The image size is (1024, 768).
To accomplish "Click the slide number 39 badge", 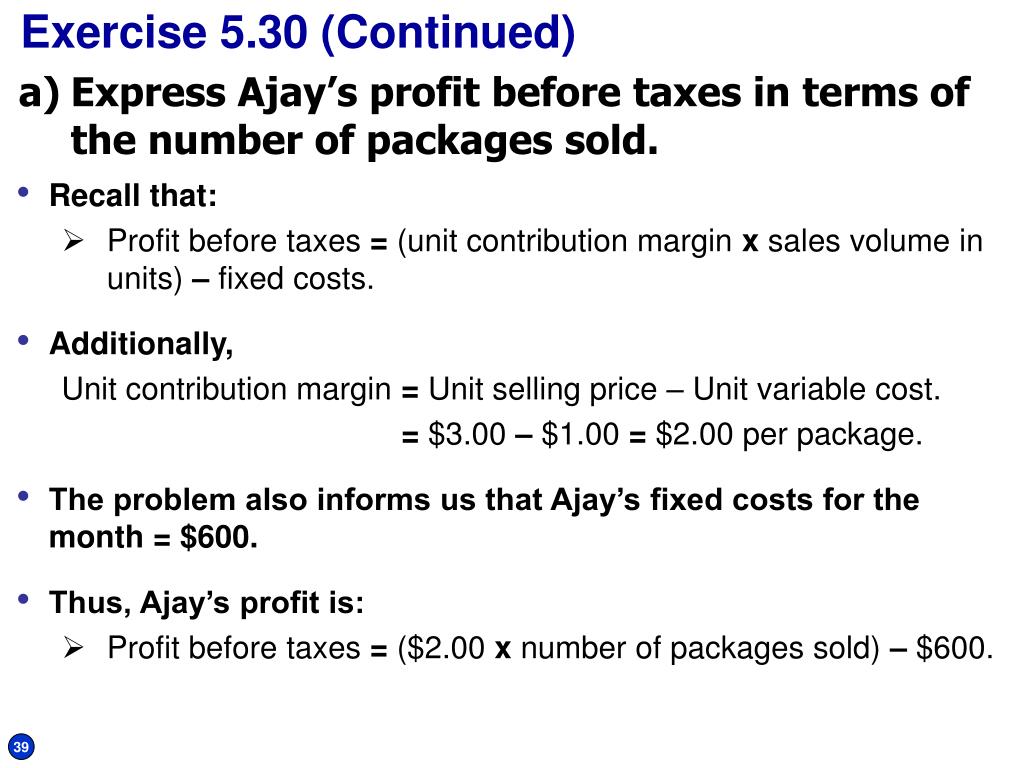I will 21,747.
